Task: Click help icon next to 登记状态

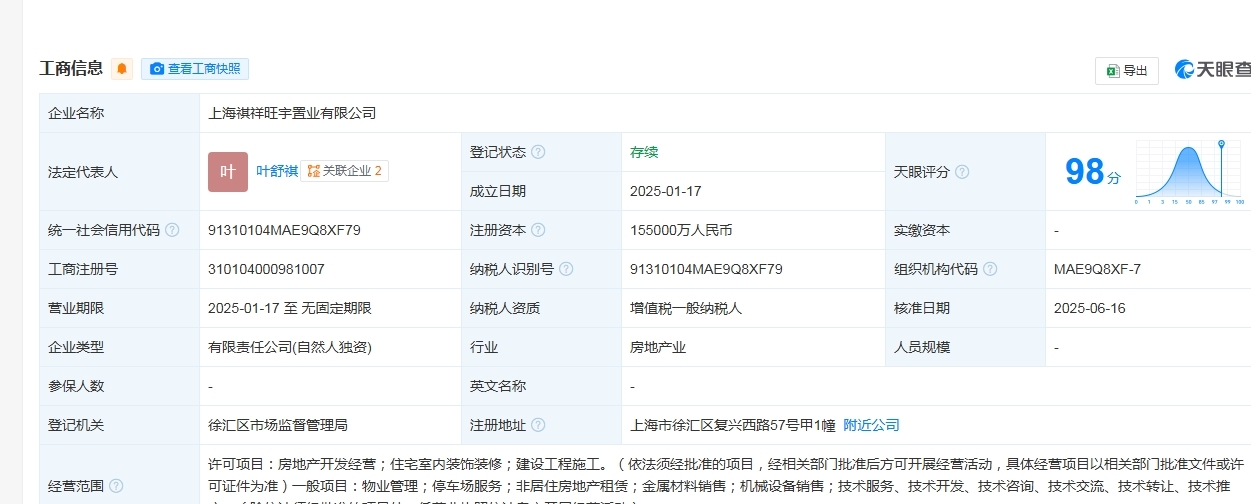Action: pos(538,152)
